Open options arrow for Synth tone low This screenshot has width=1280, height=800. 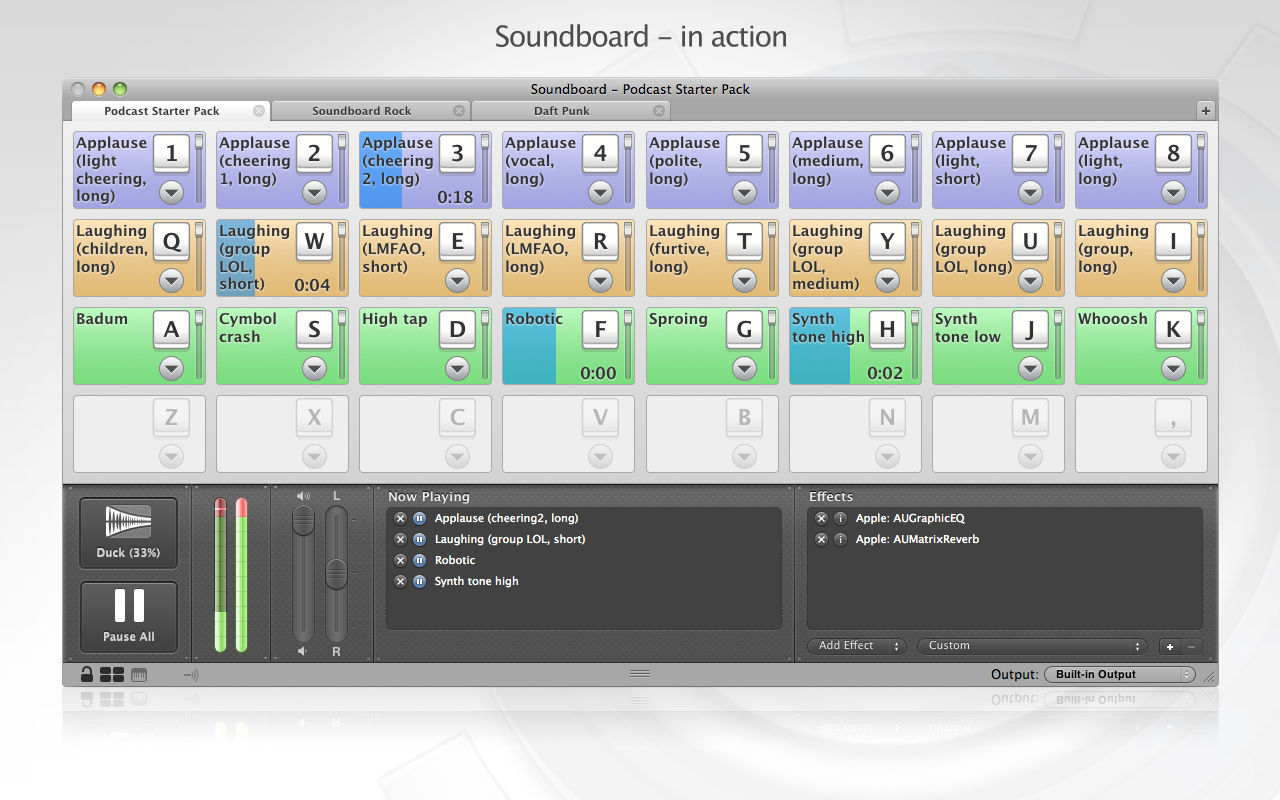(1030, 368)
